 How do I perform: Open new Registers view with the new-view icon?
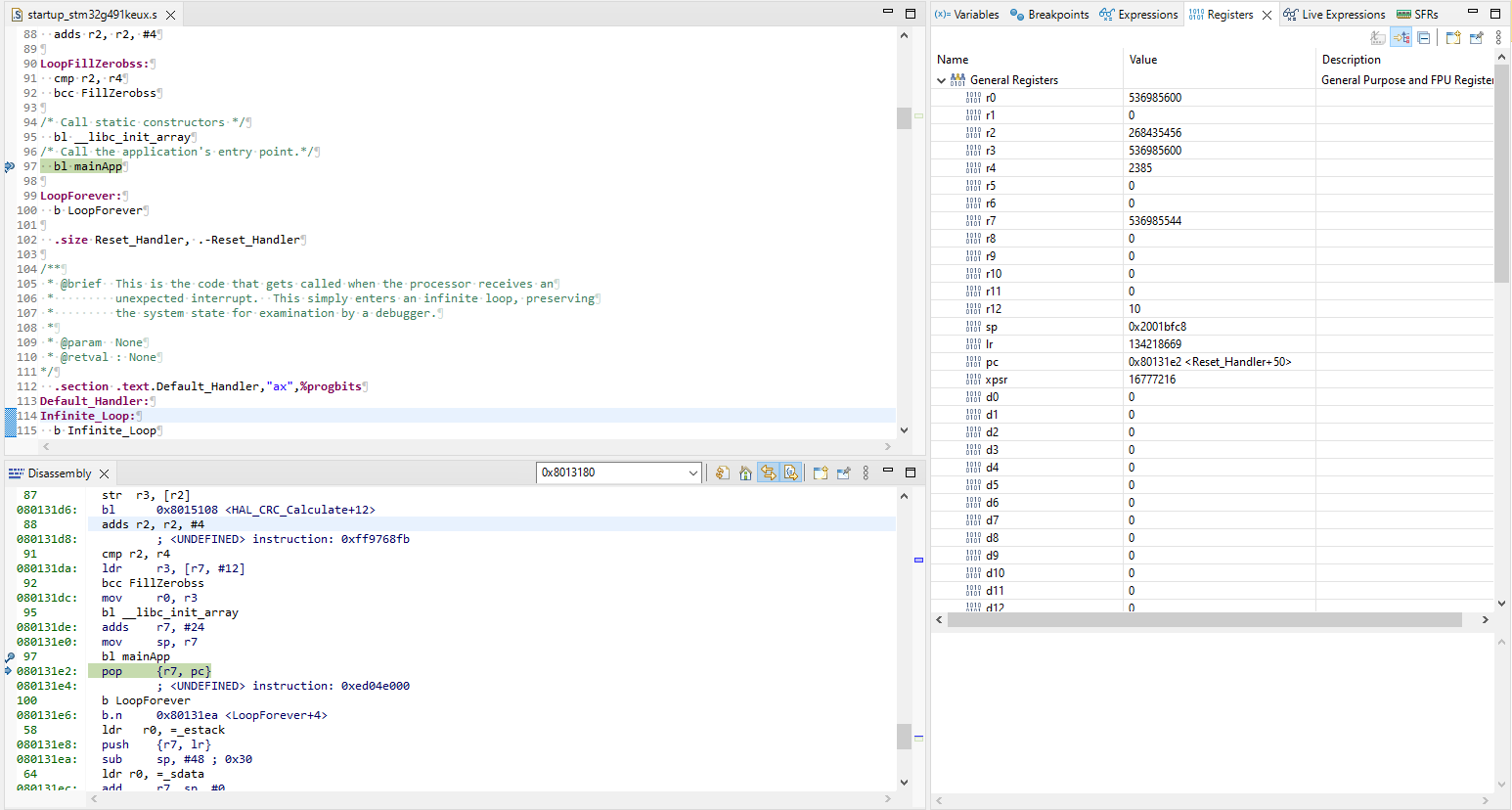(x=1453, y=37)
